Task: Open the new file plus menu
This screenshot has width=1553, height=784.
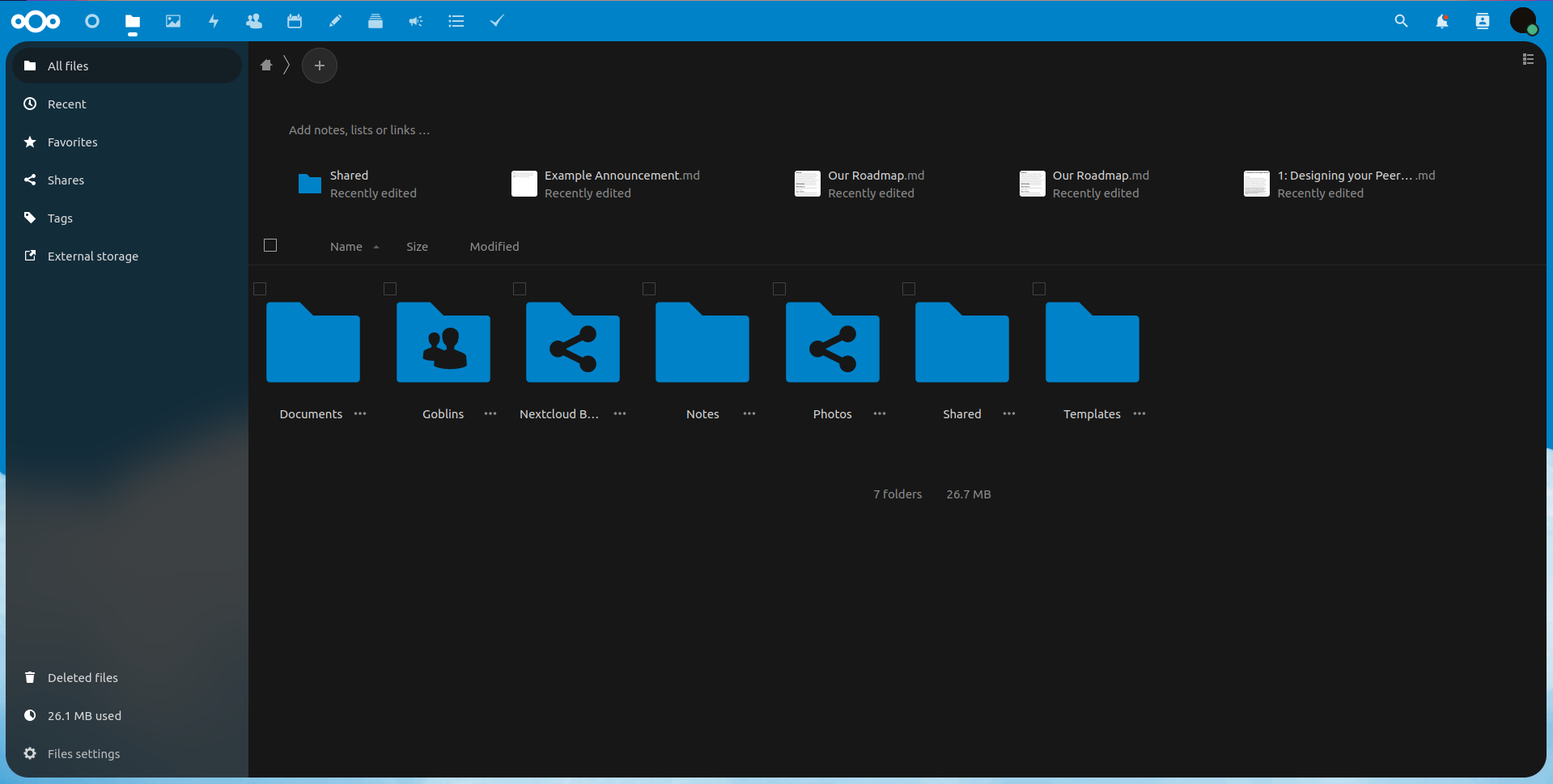Action: click(319, 66)
